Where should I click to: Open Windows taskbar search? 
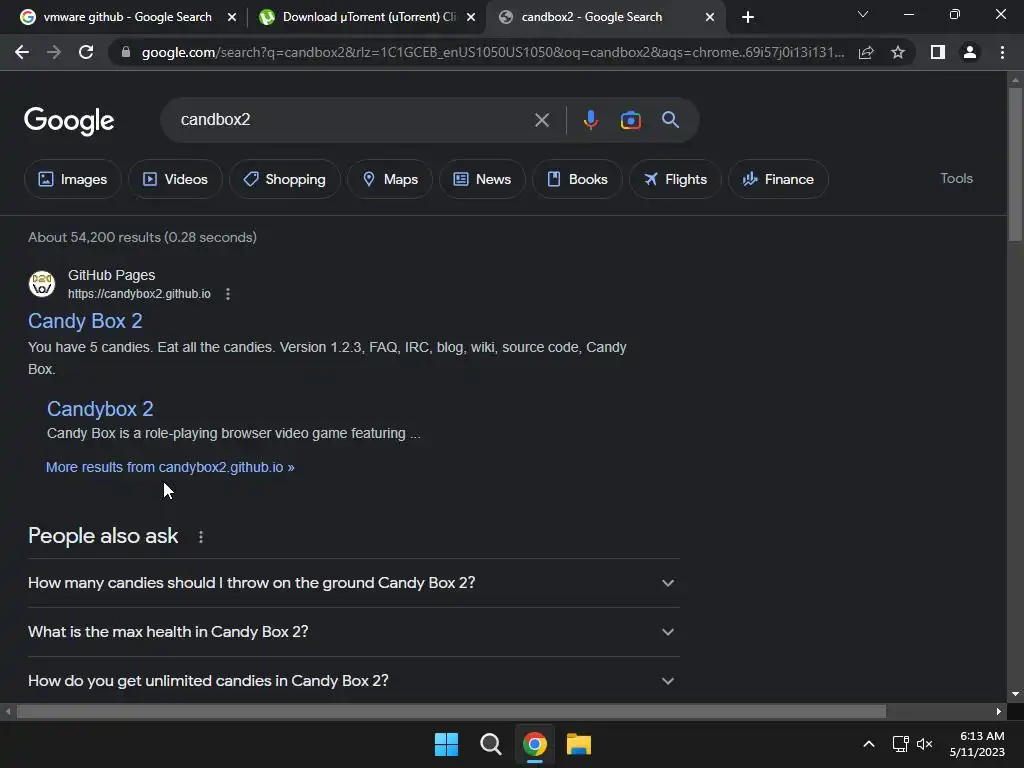point(490,744)
